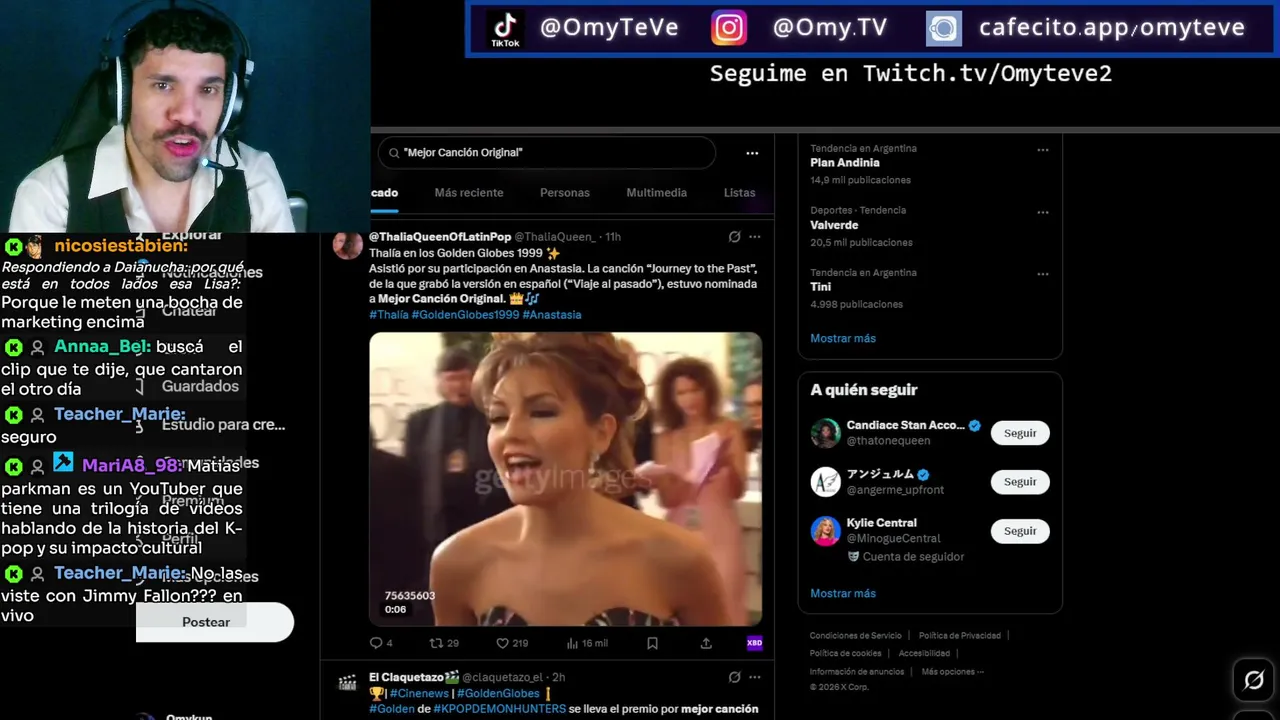The width and height of the screenshot is (1280, 720).
Task: Open more menu on El Claquetazo post
Action: point(755,677)
